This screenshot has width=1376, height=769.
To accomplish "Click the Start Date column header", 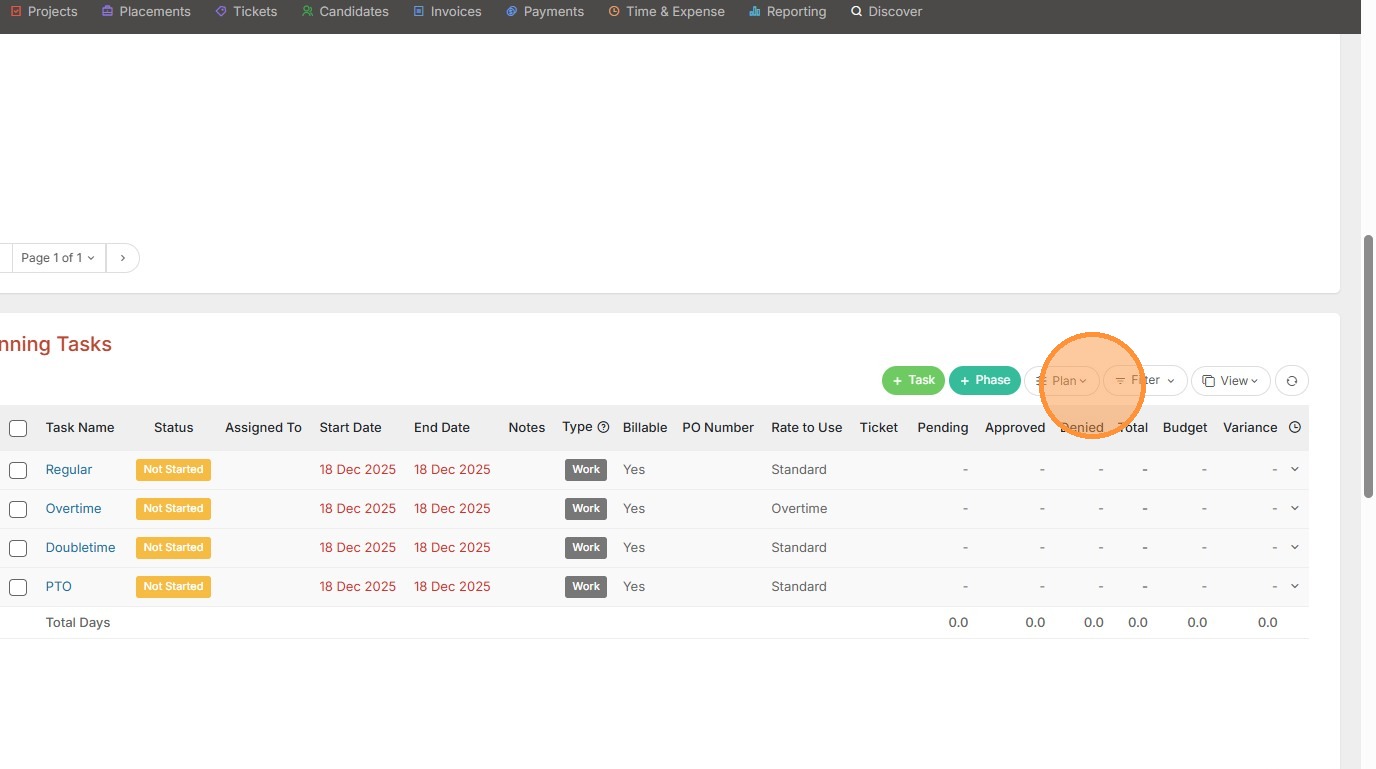I will (x=351, y=428).
